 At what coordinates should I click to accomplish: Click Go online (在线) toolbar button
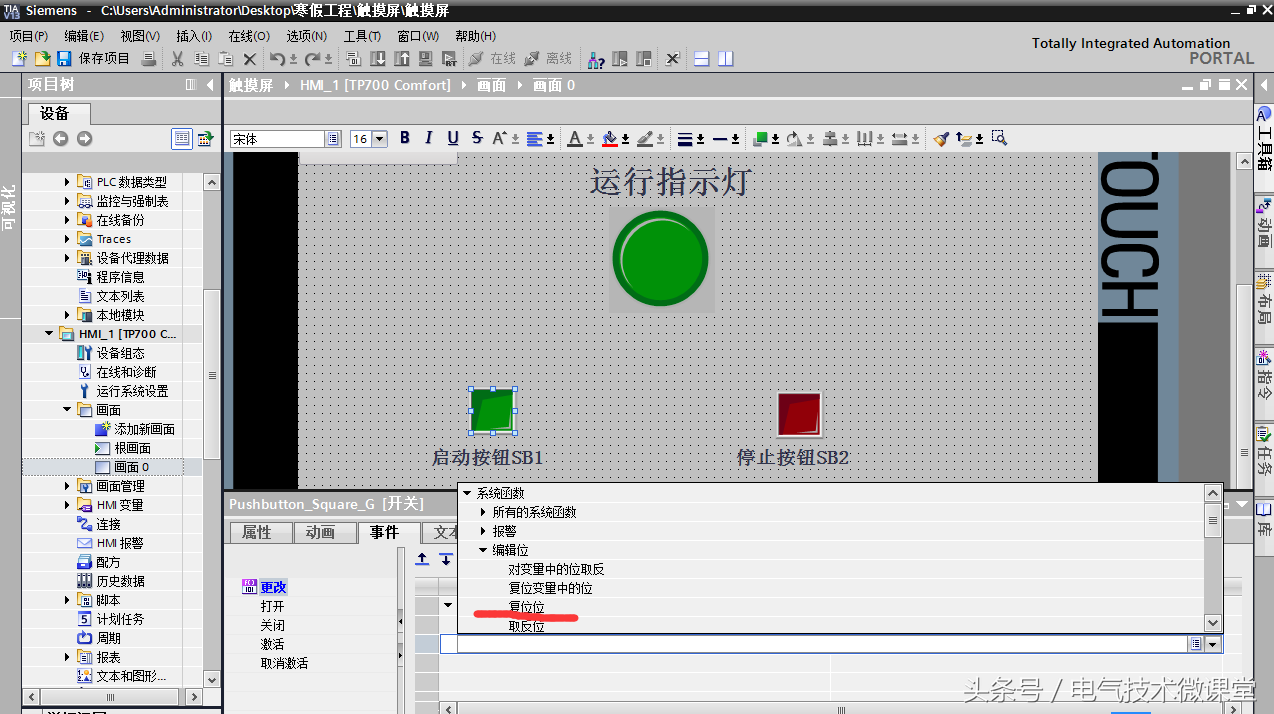tap(492, 59)
